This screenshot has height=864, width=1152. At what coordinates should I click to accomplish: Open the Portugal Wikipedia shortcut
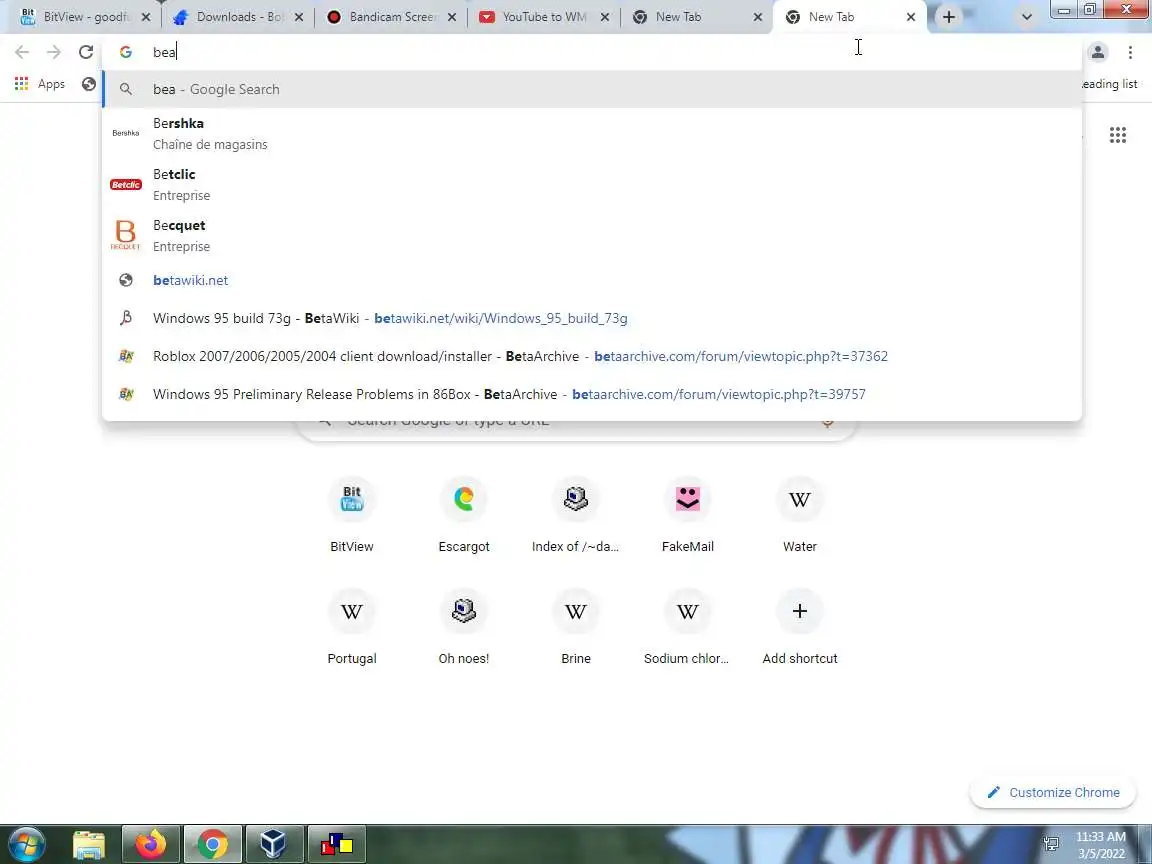[352, 627]
